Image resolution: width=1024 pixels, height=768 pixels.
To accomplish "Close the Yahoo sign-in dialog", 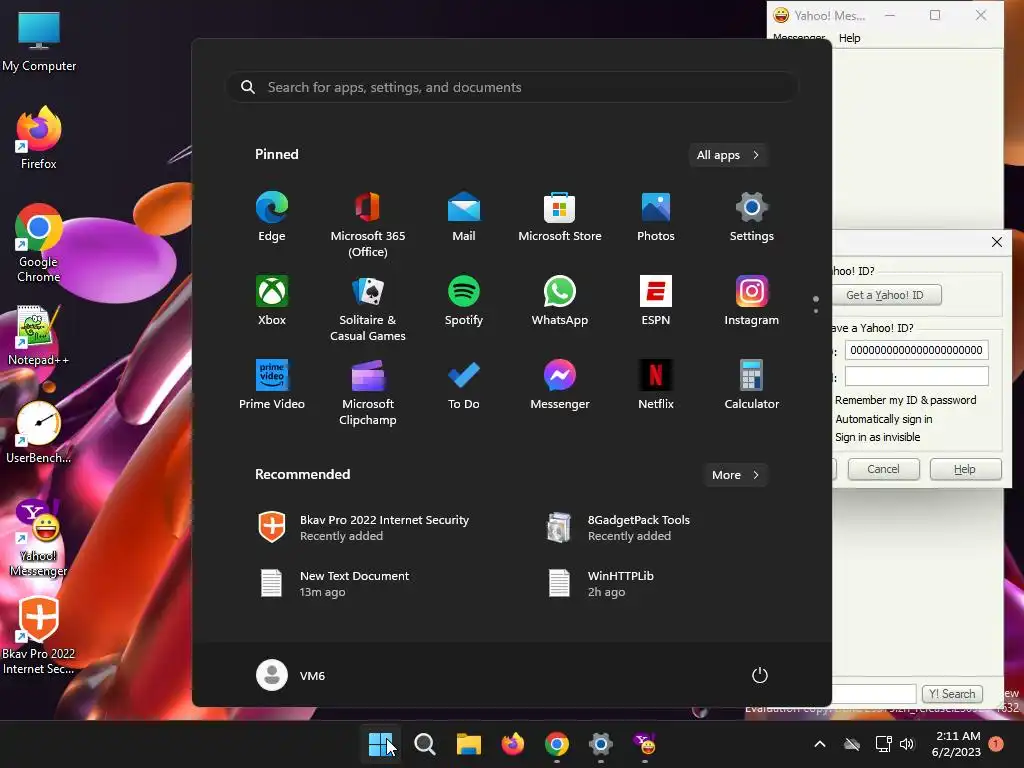I will point(997,242).
